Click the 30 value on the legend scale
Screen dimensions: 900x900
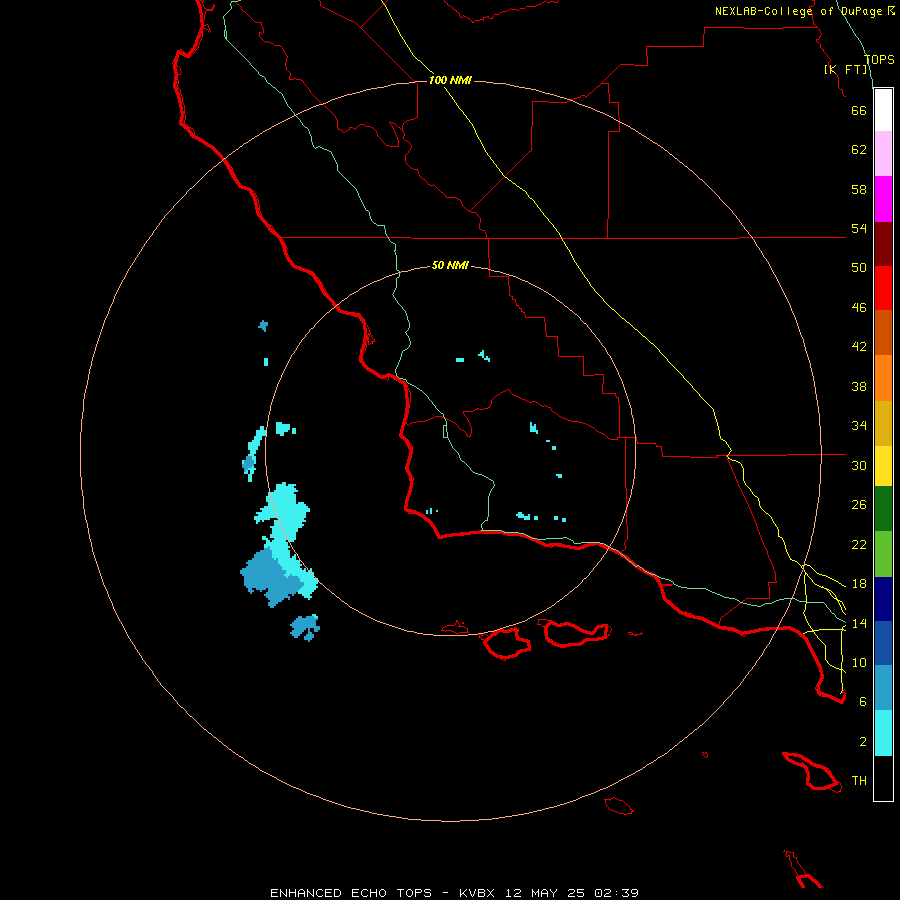click(x=859, y=465)
